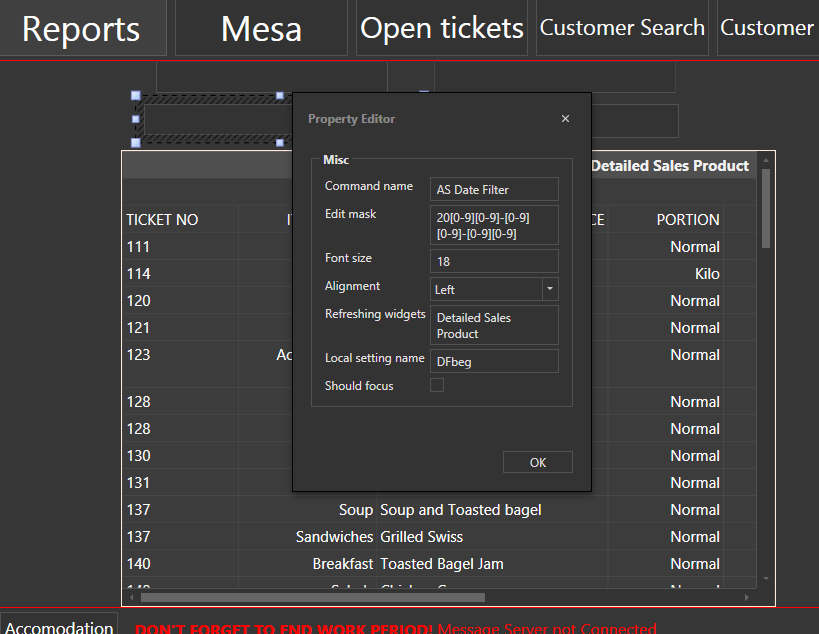Enable the Should focus checkbox

437,386
